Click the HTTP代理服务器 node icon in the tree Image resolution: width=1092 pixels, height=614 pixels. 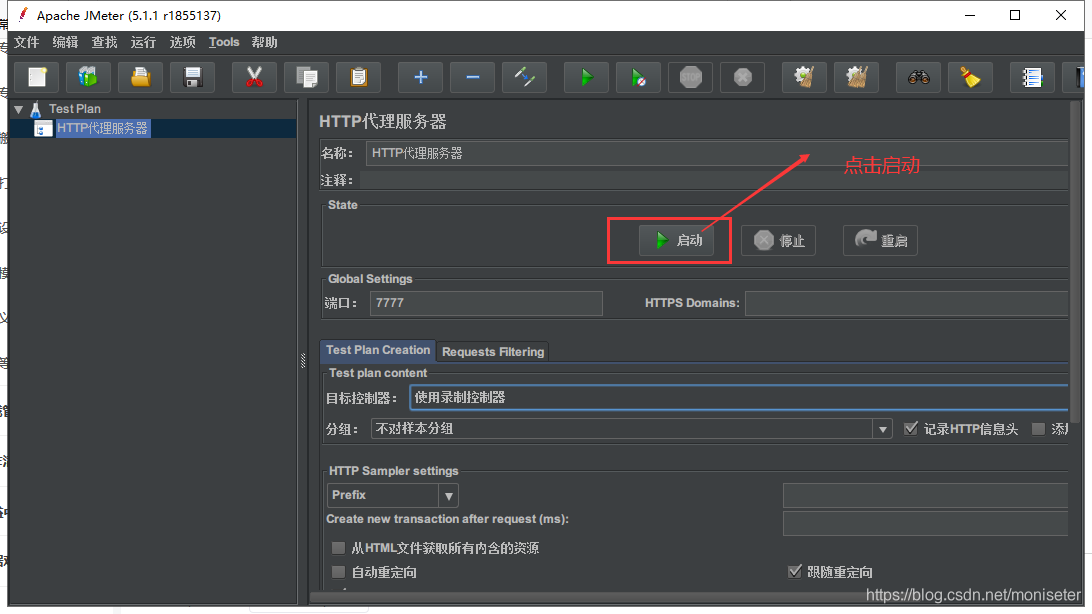43,129
